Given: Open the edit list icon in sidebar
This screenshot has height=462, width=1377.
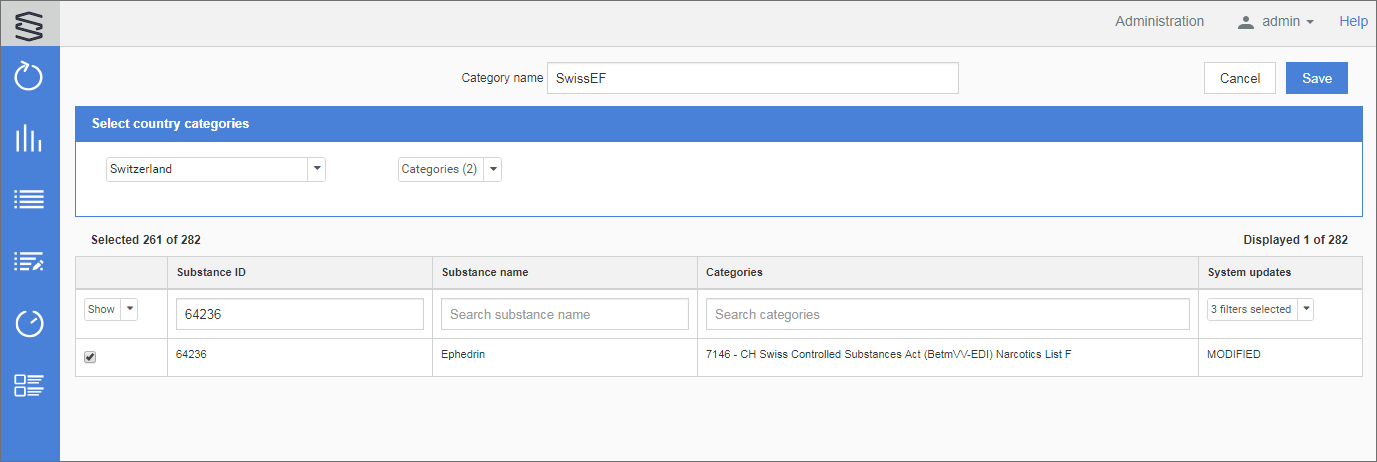Looking at the screenshot, I should coord(29,261).
